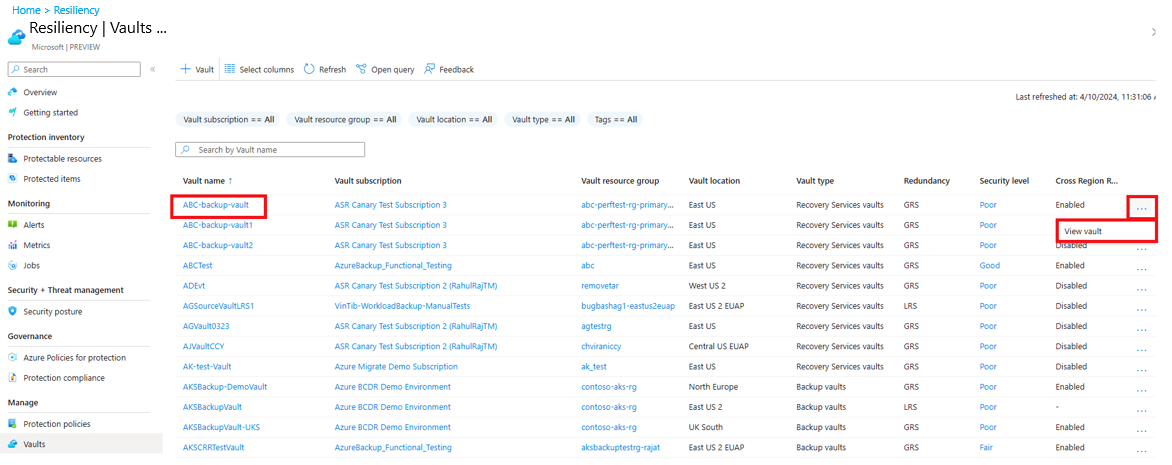Click the Feedback toolbar button
Image resolution: width=1172 pixels, height=465 pixels.
coord(449,69)
